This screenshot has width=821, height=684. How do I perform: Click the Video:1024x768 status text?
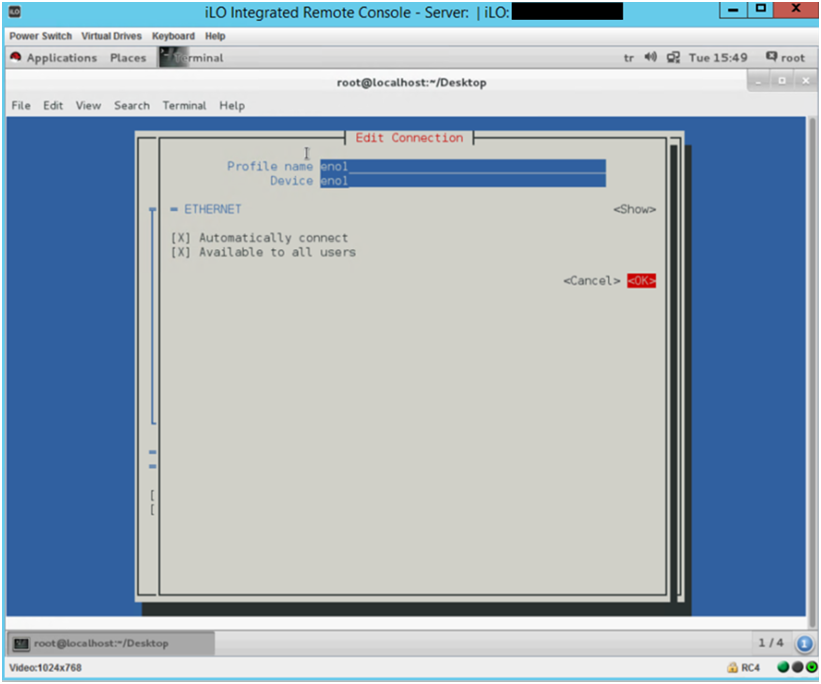(x=45, y=668)
